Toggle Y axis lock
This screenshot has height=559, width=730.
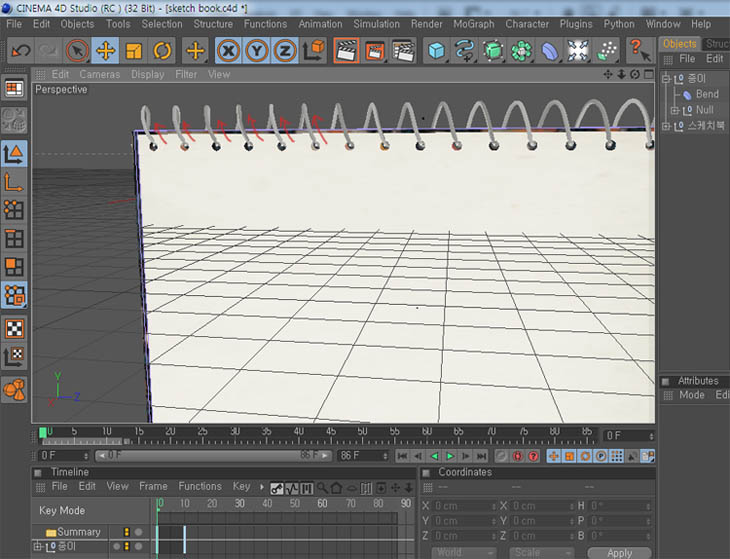click(x=257, y=50)
